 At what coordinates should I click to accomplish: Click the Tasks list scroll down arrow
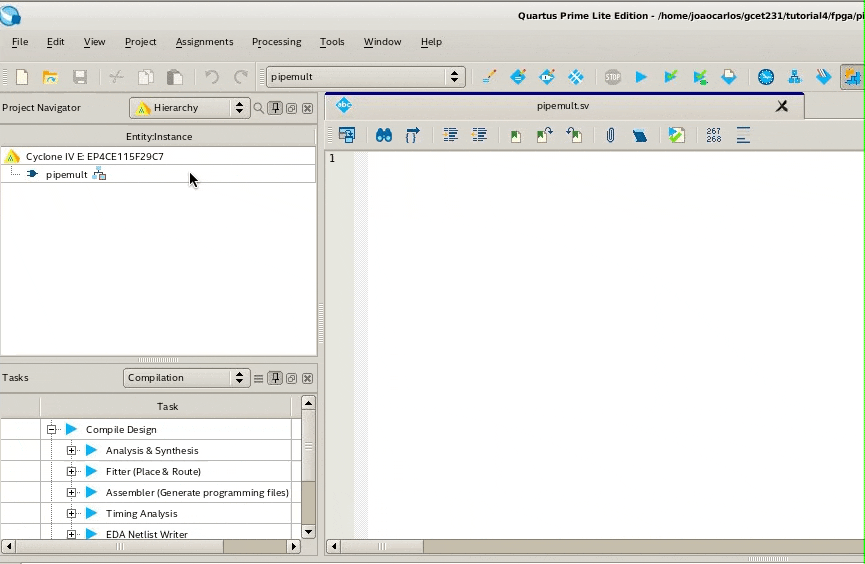point(308,532)
